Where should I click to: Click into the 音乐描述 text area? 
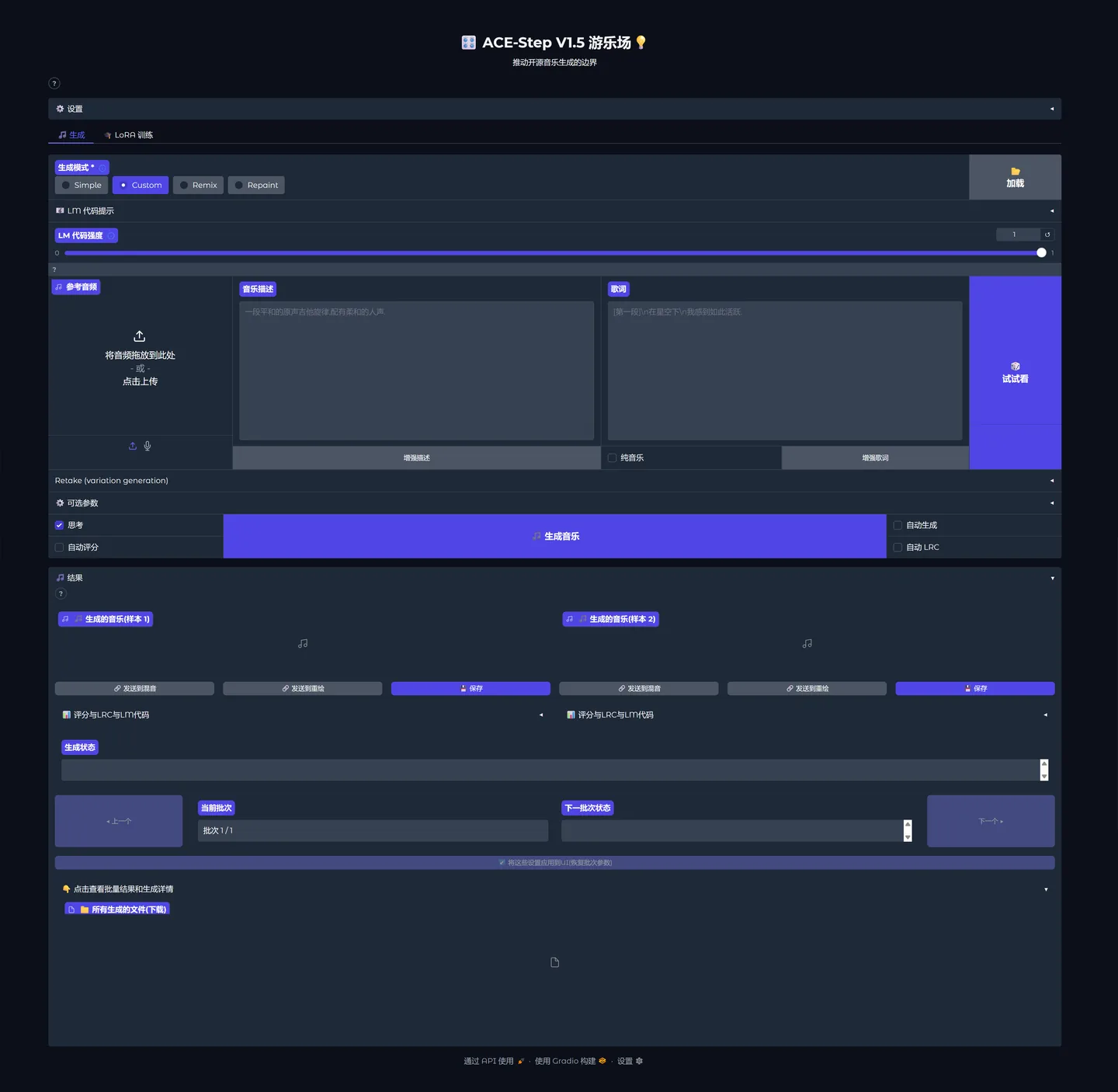(x=417, y=371)
